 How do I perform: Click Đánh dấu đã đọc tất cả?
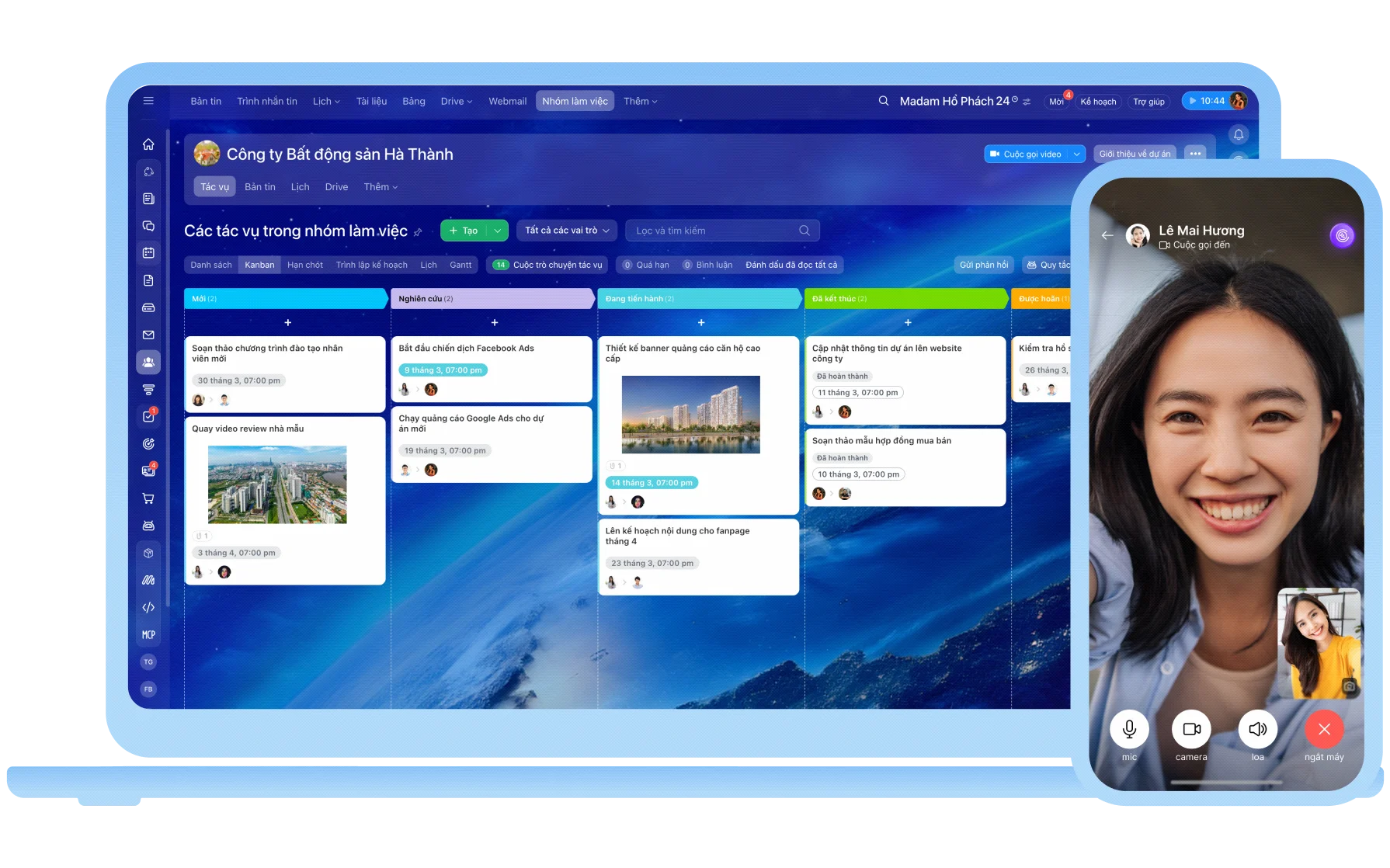click(791, 265)
